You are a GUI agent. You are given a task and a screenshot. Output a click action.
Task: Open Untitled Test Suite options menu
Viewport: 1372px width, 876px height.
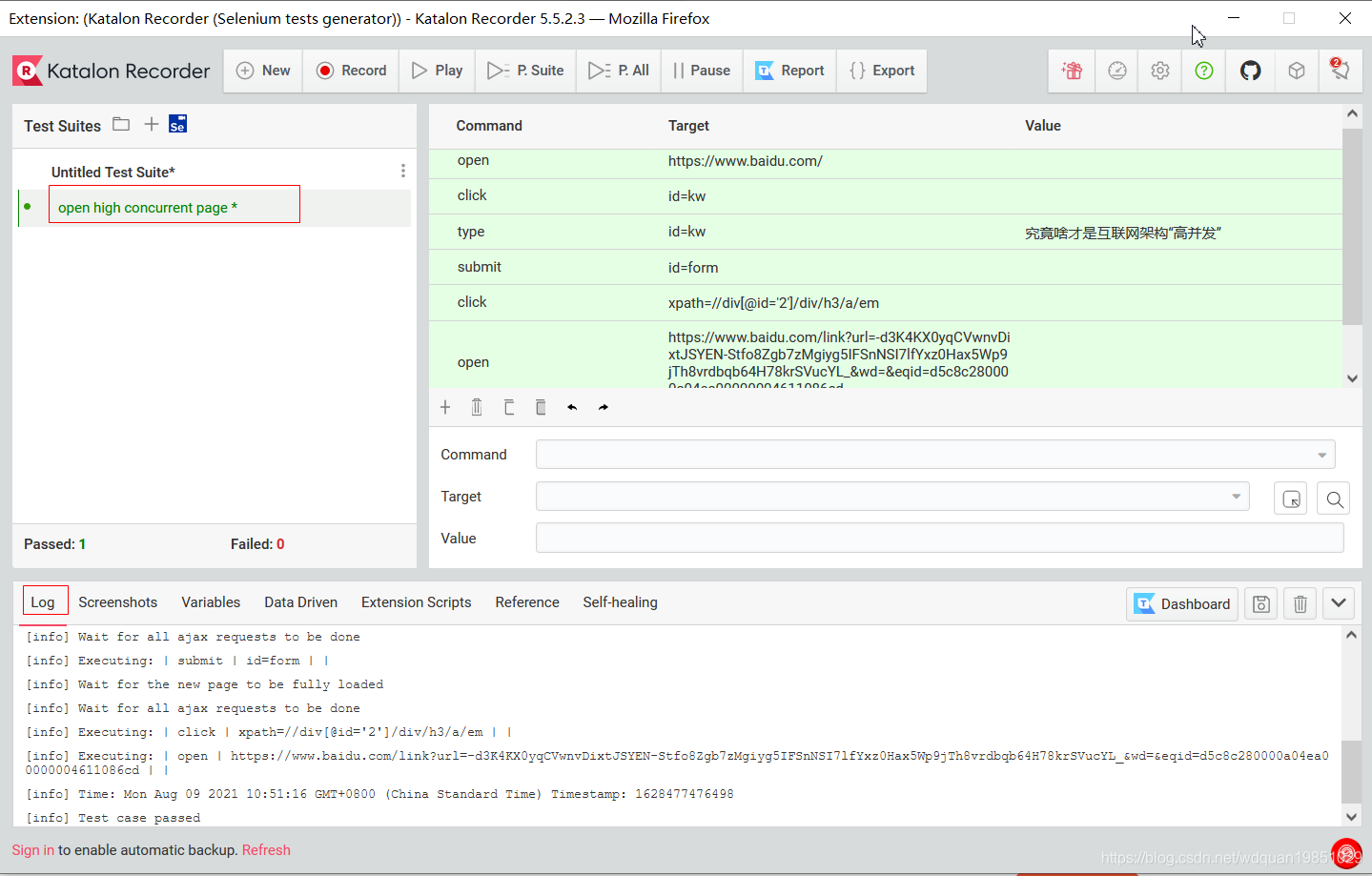[403, 171]
